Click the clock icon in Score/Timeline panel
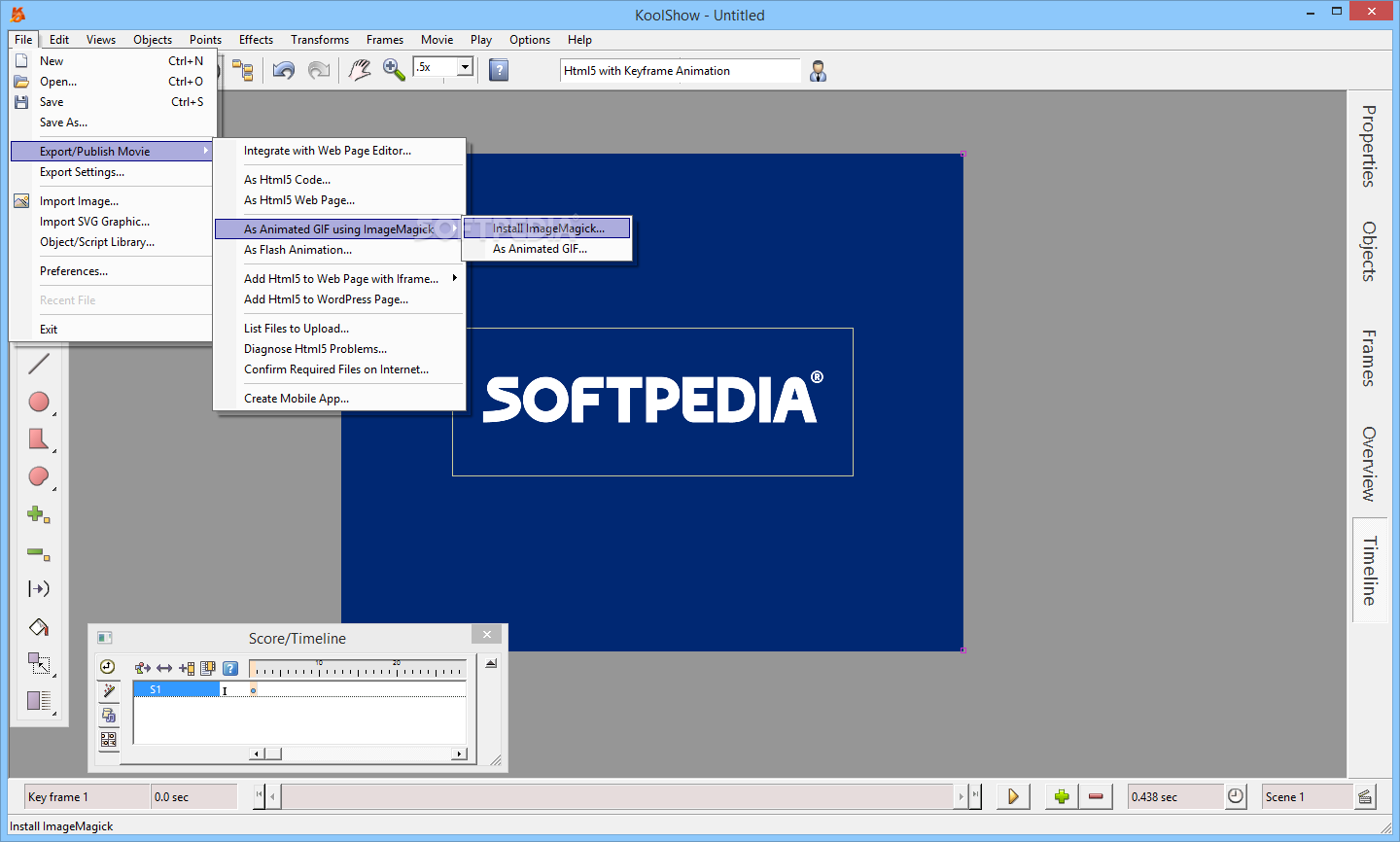Image resolution: width=1400 pixels, height=842 pixels. [x=108, y=667]
